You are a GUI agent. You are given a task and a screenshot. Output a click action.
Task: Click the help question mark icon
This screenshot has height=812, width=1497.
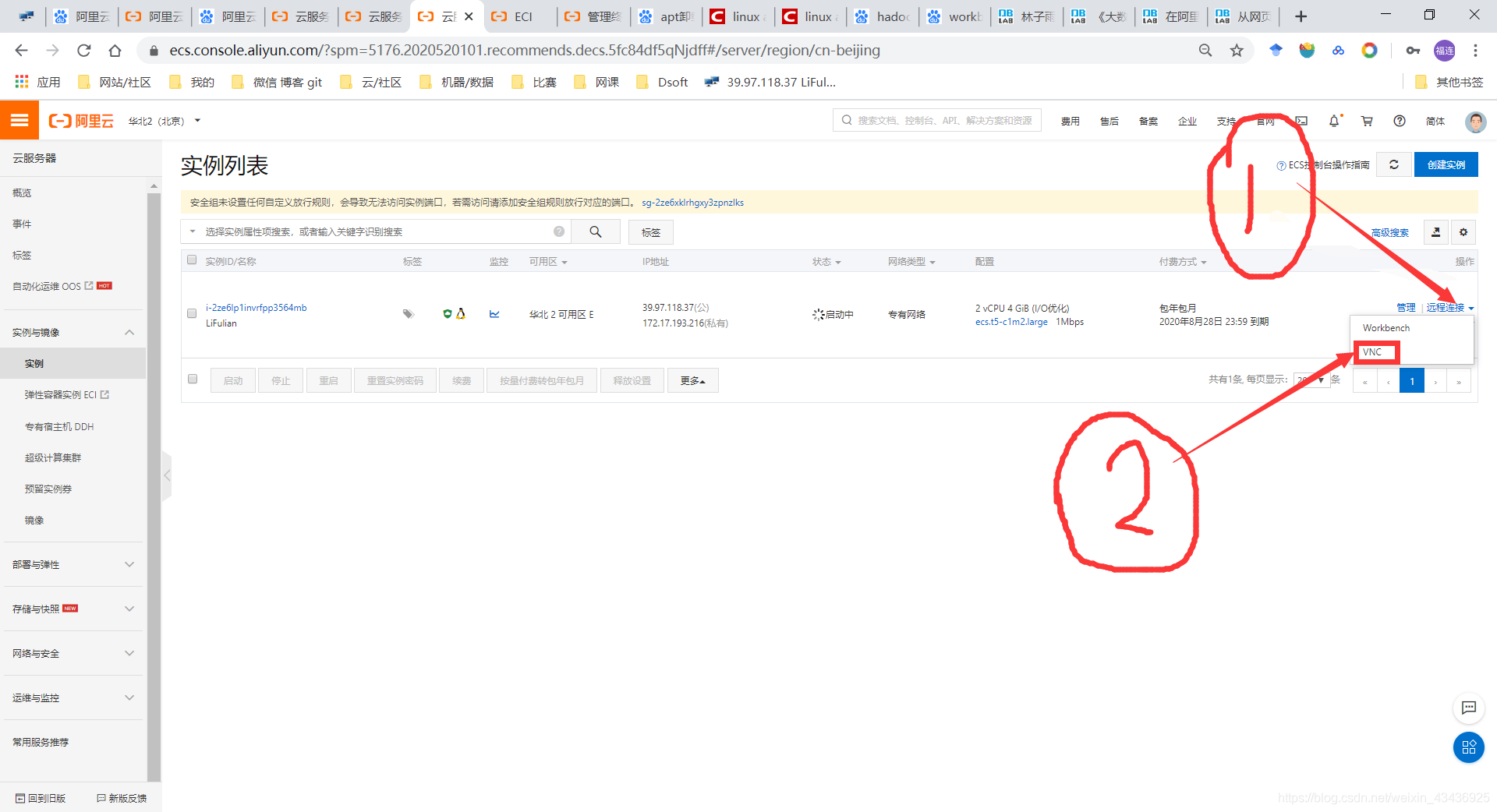1400,121
